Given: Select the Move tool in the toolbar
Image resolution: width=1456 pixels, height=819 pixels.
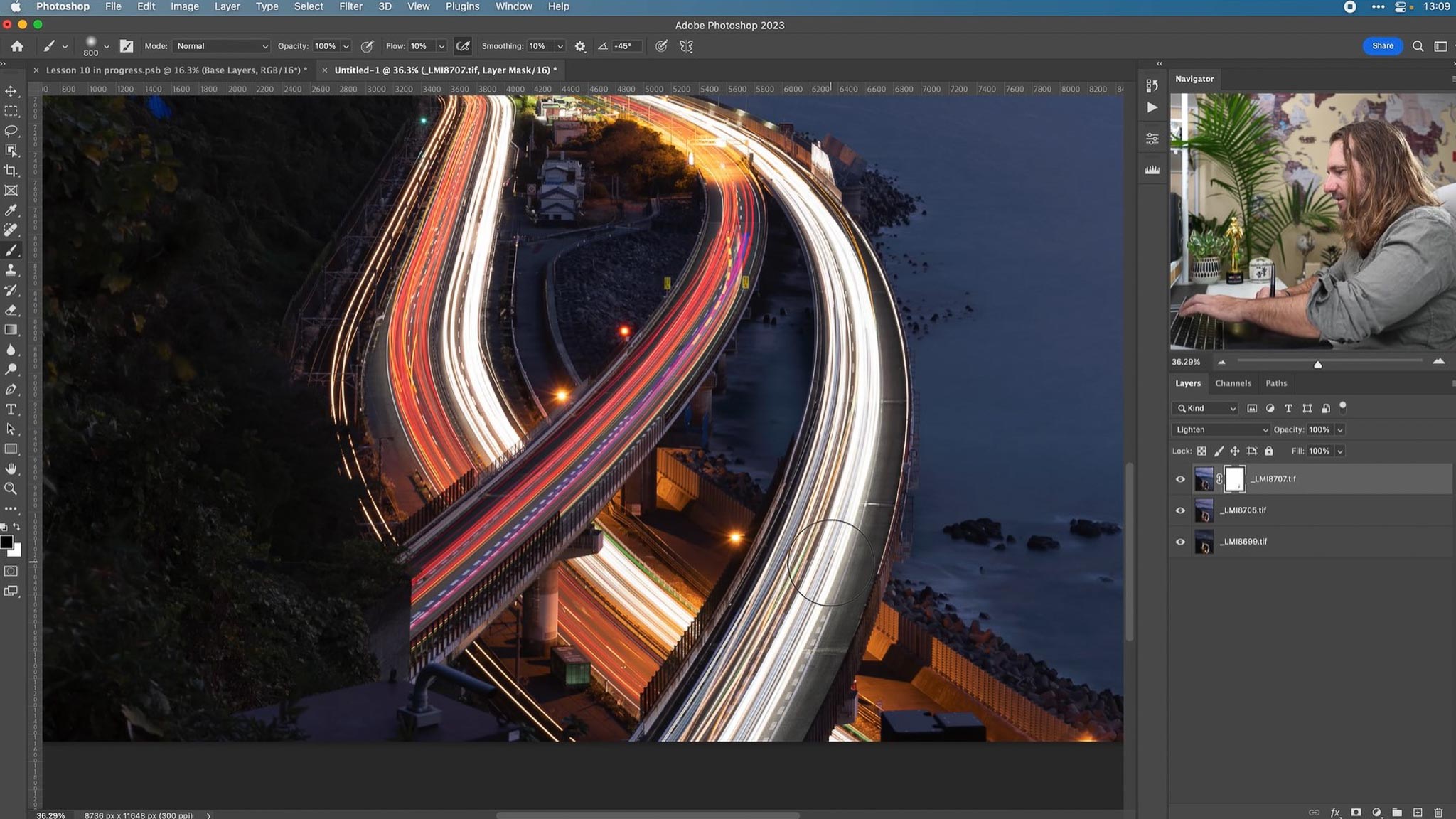Looking at the screenshot, I should [x=11, y=91].
